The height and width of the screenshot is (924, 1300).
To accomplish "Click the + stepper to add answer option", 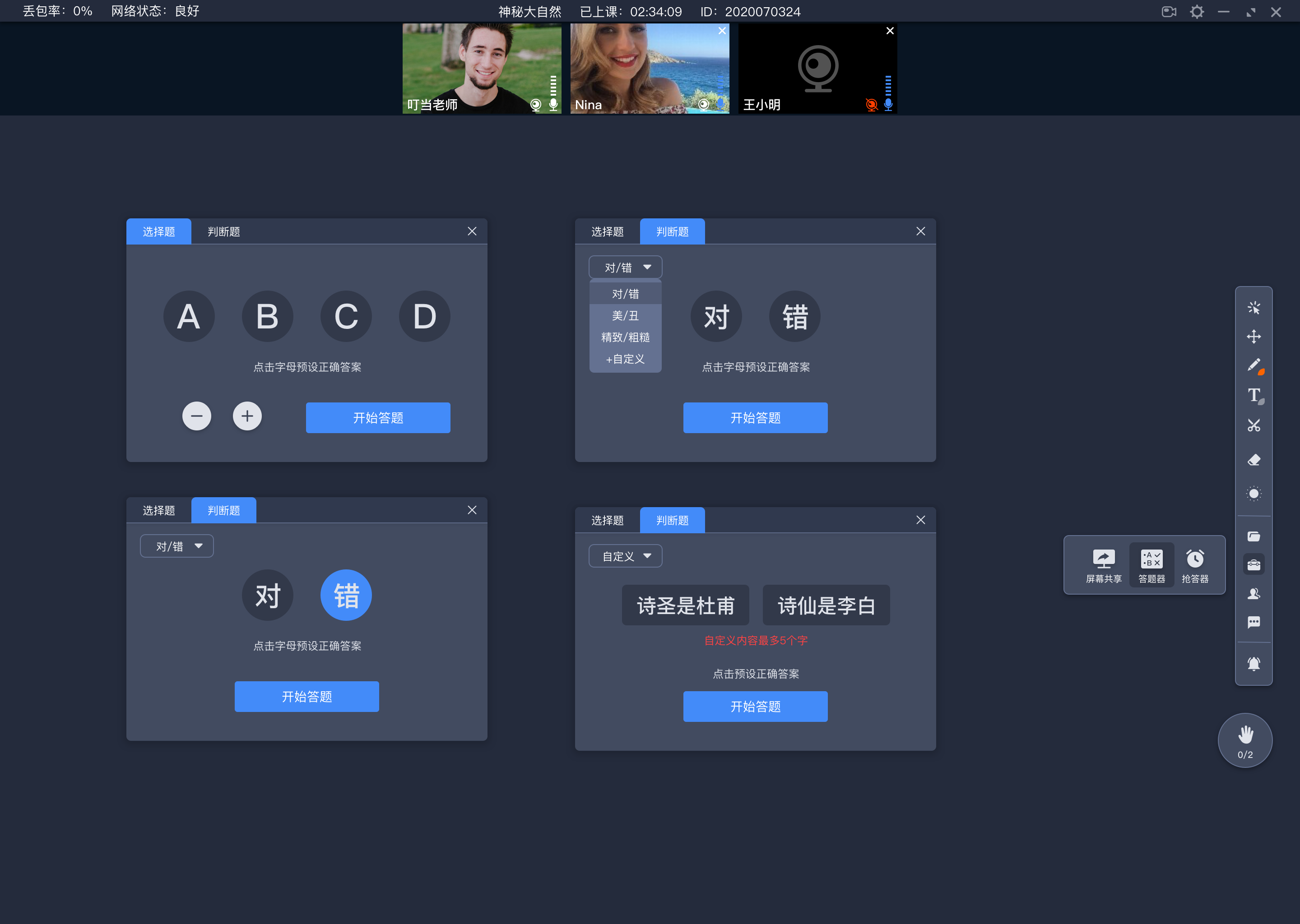I will tap(247, 417).
